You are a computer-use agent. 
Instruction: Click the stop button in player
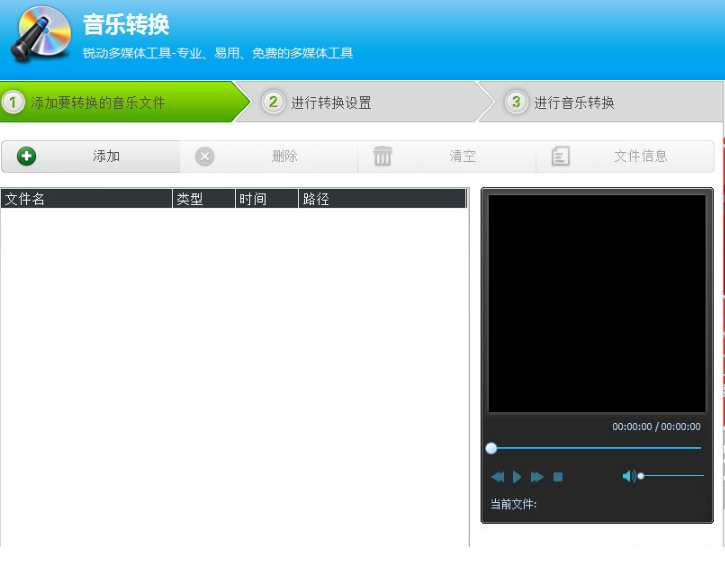(x=558, y=477)
